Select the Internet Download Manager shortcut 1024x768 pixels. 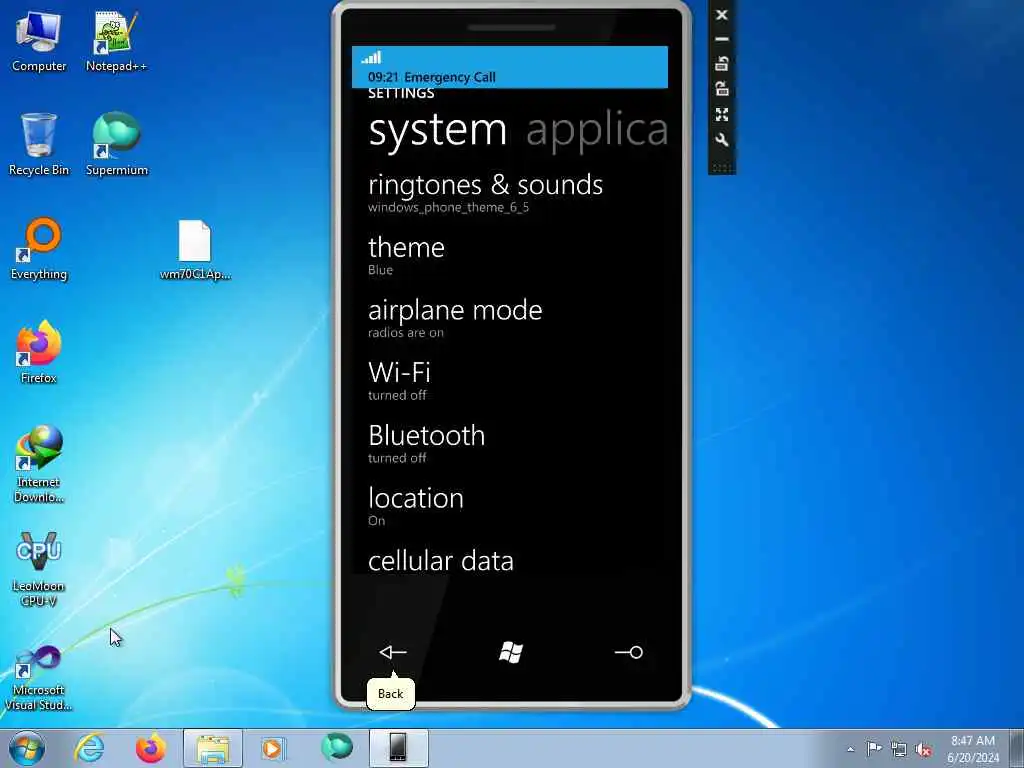39,464
